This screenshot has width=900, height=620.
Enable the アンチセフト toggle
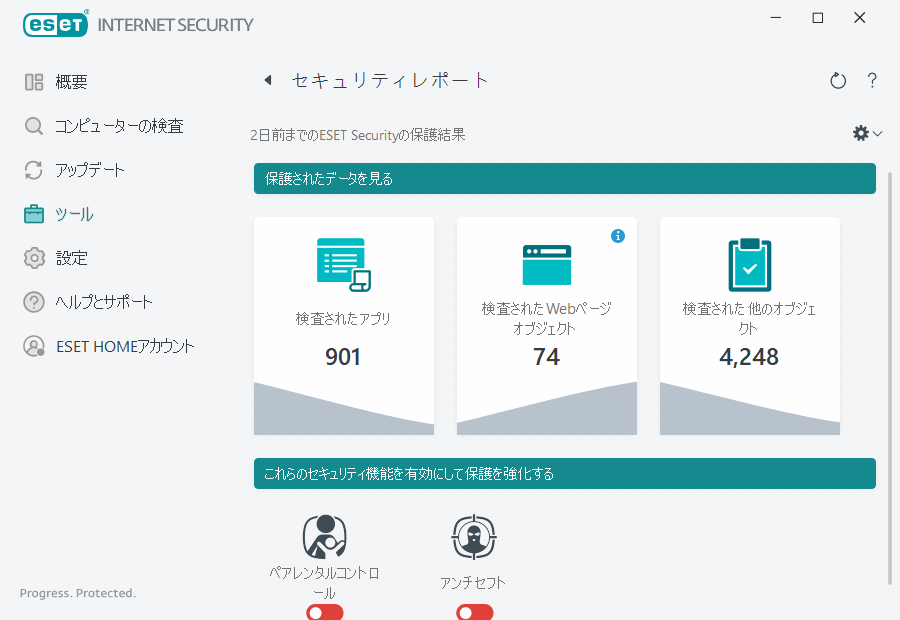(x=474, y=611)
